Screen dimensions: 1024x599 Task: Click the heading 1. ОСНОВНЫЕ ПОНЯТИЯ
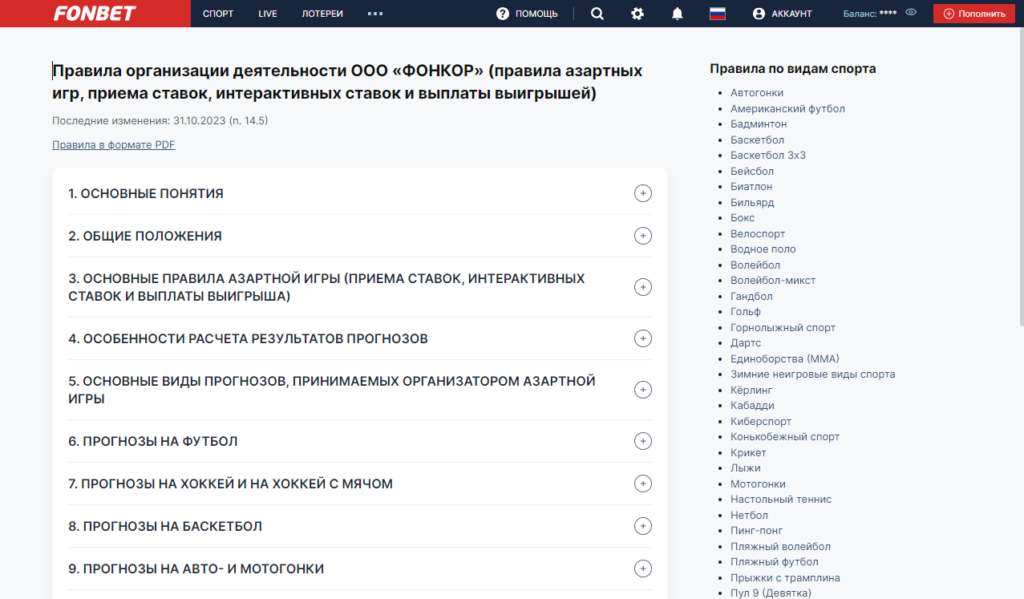(x=146, y=193)
